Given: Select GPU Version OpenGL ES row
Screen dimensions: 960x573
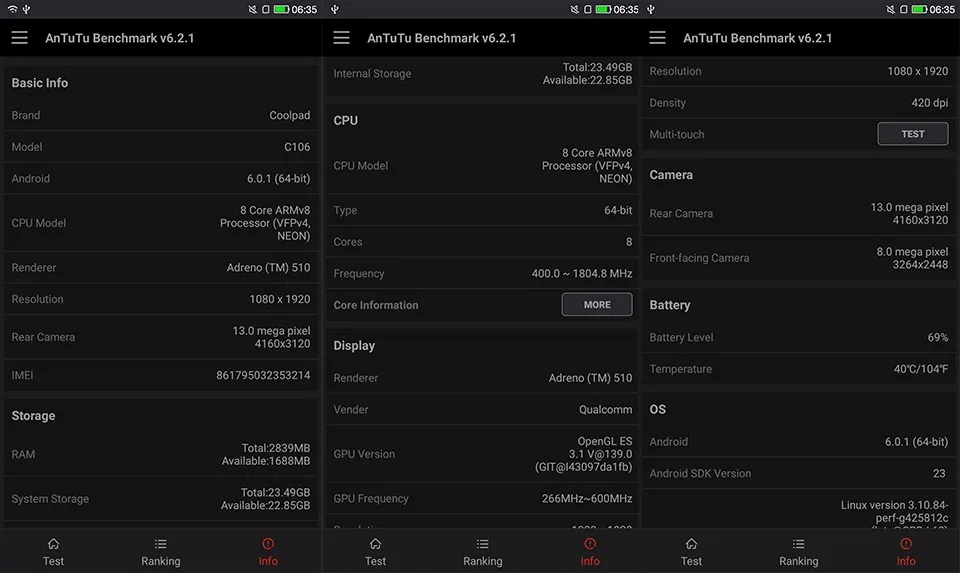Looking at the screenshot, I should click(482, 454).
